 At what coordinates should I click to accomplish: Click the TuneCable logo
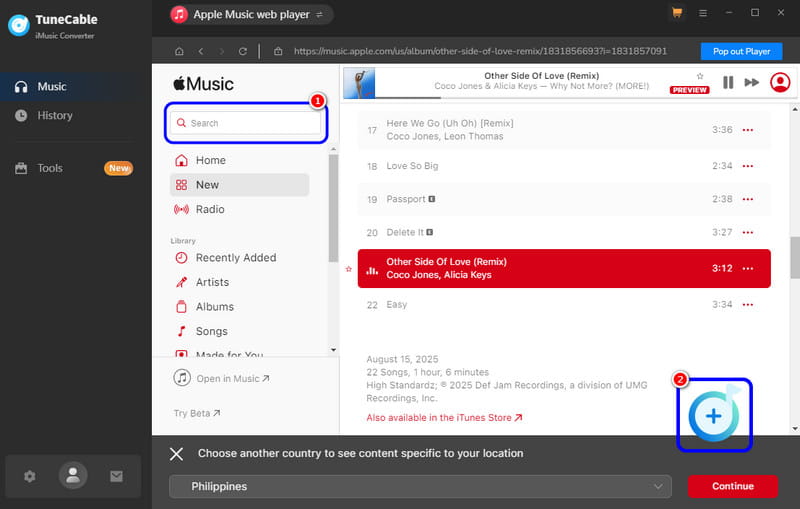pyautogui.click(x=19, y=26)
